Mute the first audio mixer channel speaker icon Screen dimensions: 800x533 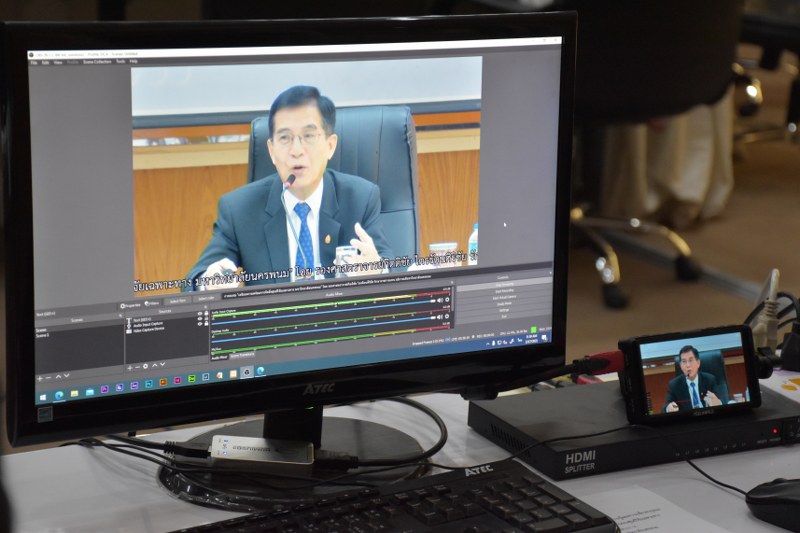(442, 299)
